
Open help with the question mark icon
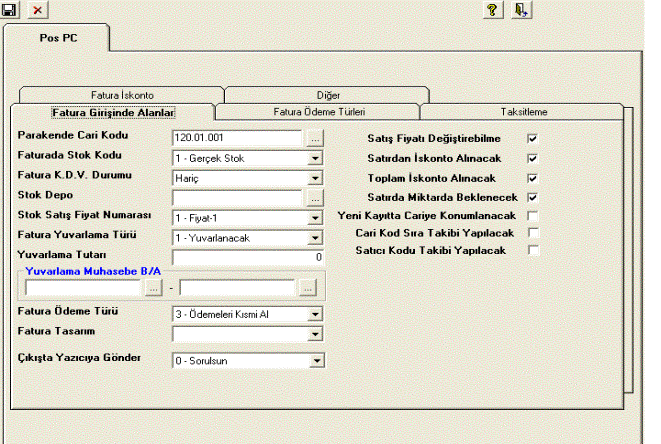click(492, 10)
